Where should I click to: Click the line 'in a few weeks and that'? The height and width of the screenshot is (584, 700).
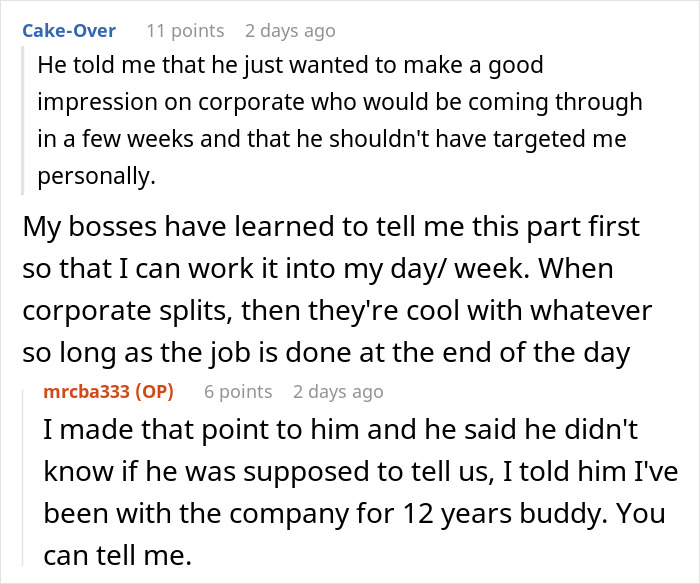click(x=332, y=139)
